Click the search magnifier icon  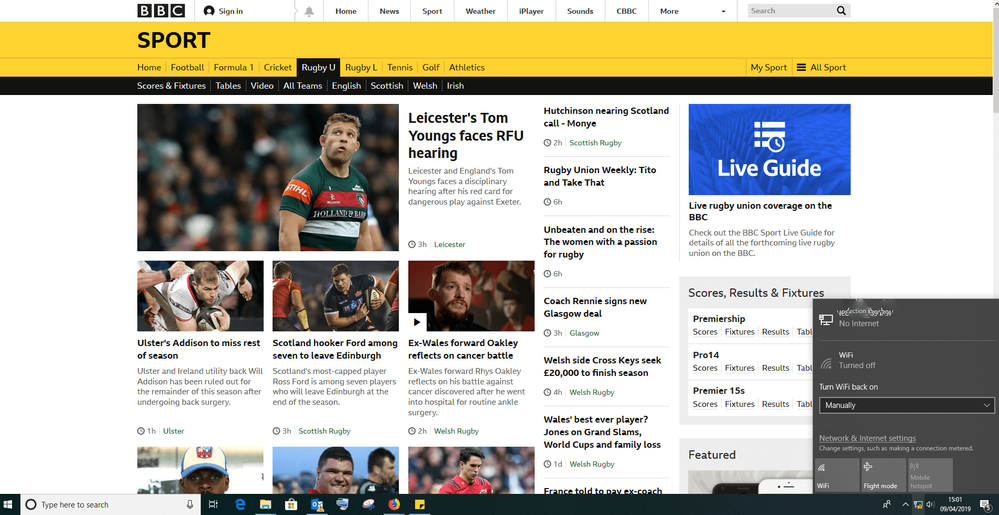click(841, 11)
